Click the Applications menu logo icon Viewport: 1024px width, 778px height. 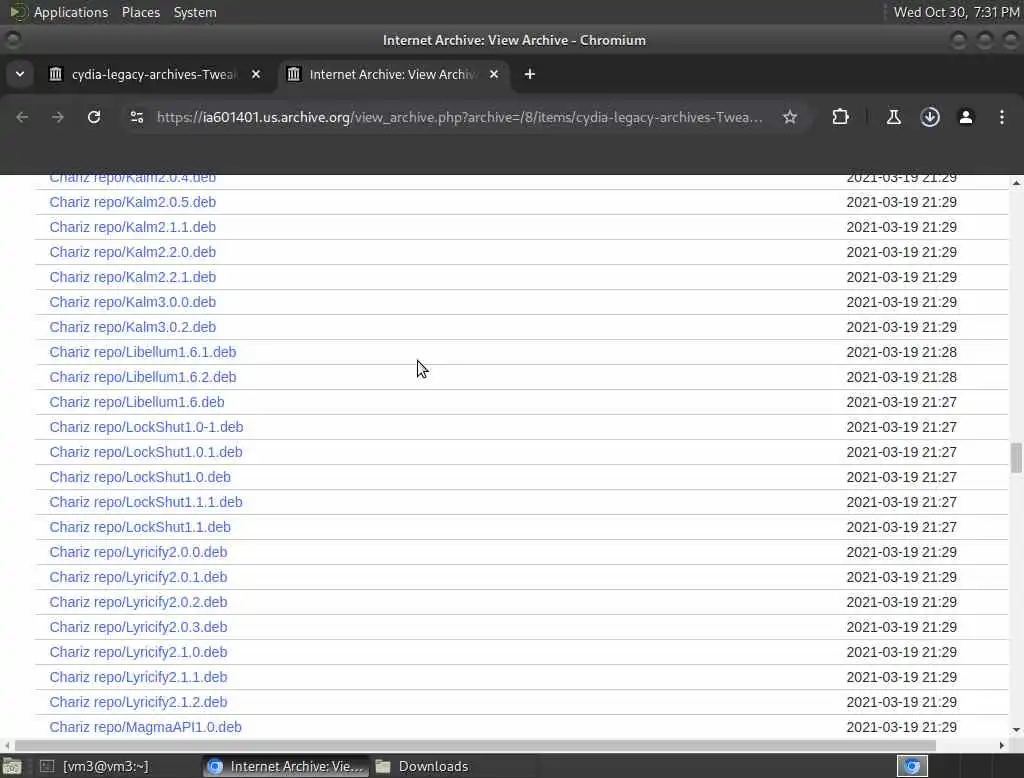[x=18, y=12]
